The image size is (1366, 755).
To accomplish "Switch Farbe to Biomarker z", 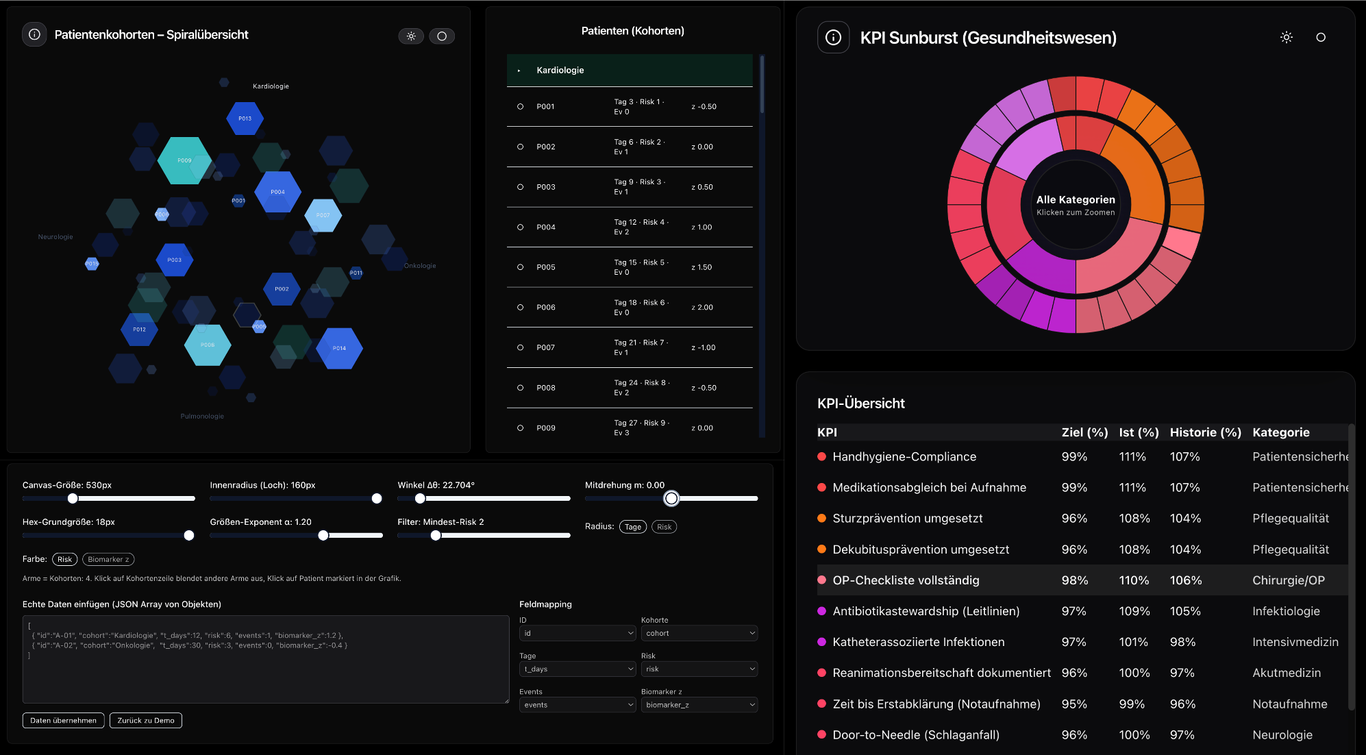I will tap(109, 560).
